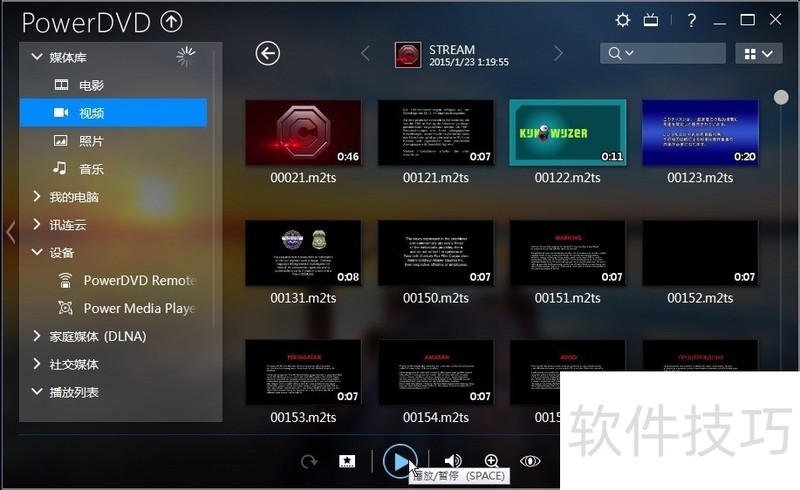Screen dimensions: 800x490
Task: Open 00150.m2ts thumbnail
Action: (x=436, y=253)
